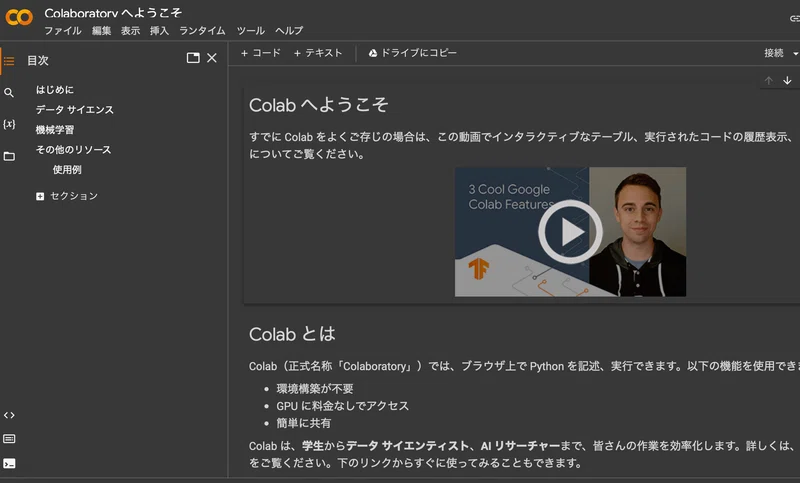This screenshot has width=800, height=483.
Task: Open the 編集 menu
Action: pyautogui.click(x=101, y=31)
